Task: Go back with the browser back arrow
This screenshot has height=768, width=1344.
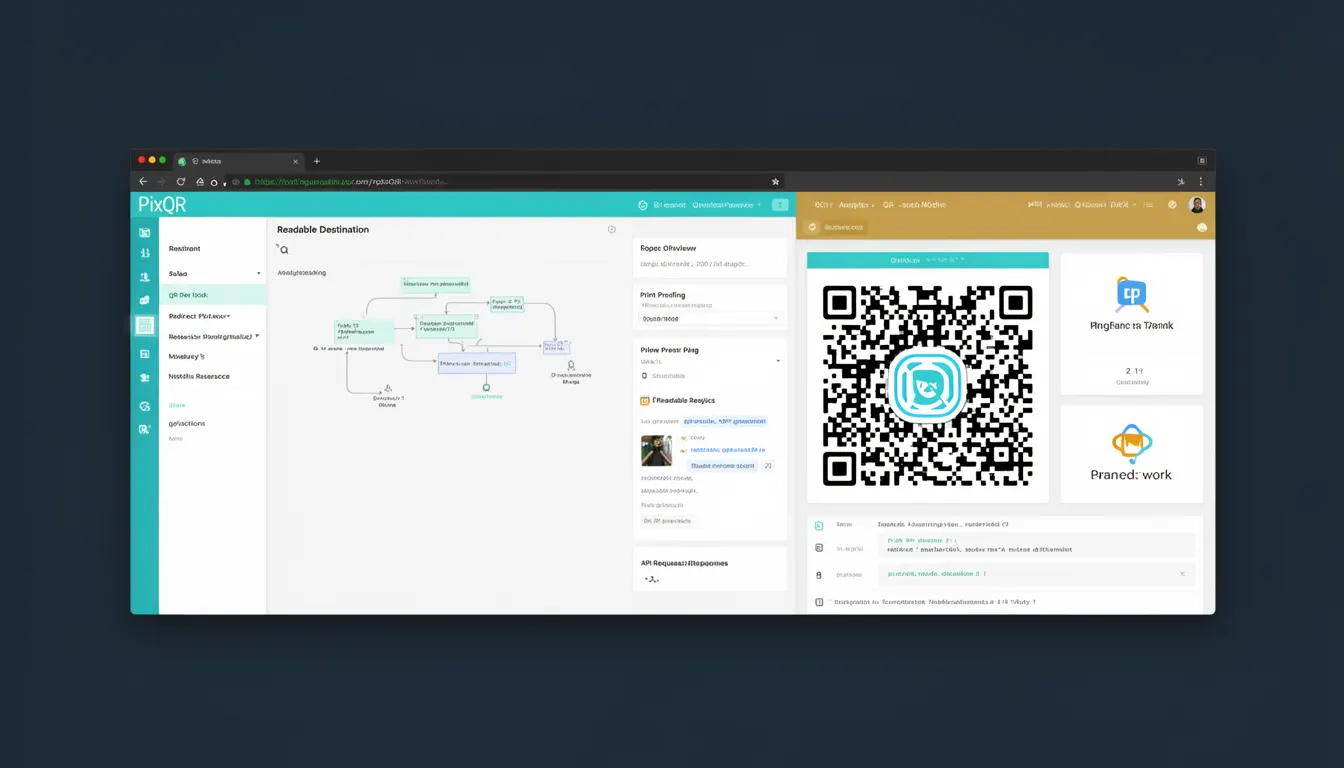Action: pyautogui.click(x=143, y=182)
